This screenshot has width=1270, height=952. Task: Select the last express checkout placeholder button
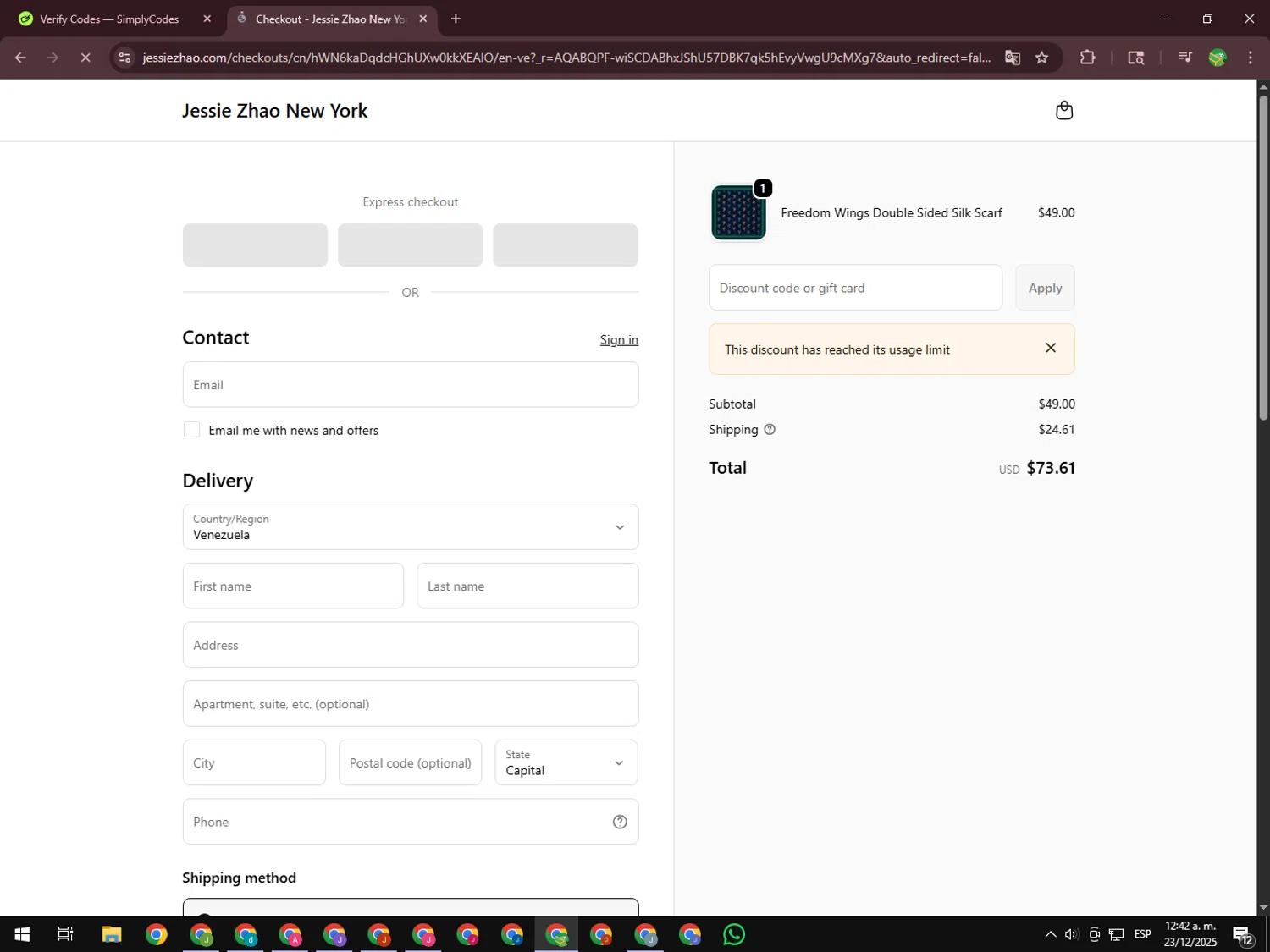[x=566, y=245]
